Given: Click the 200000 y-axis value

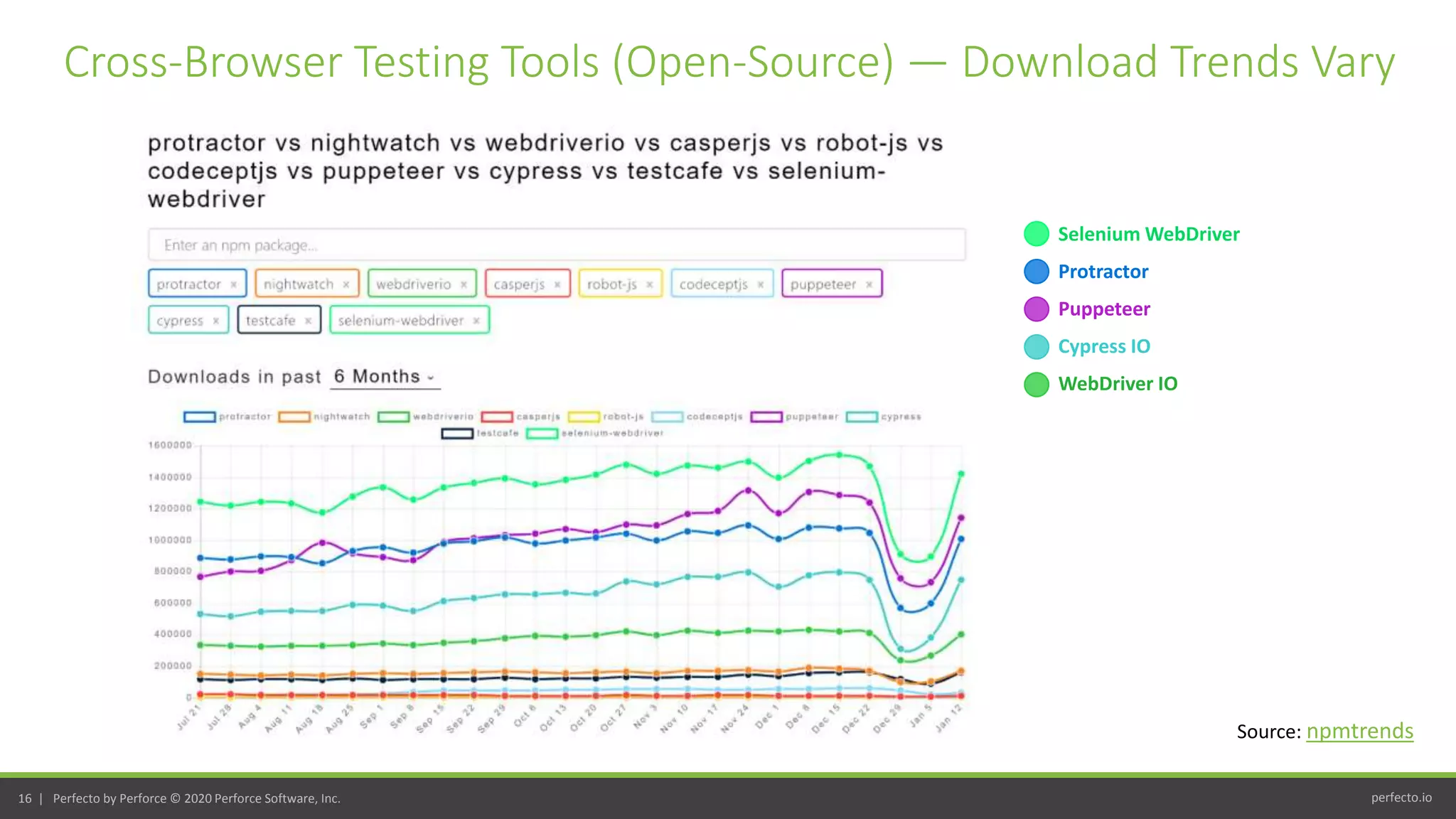Looking at the screenshot, I should (173, 666).
